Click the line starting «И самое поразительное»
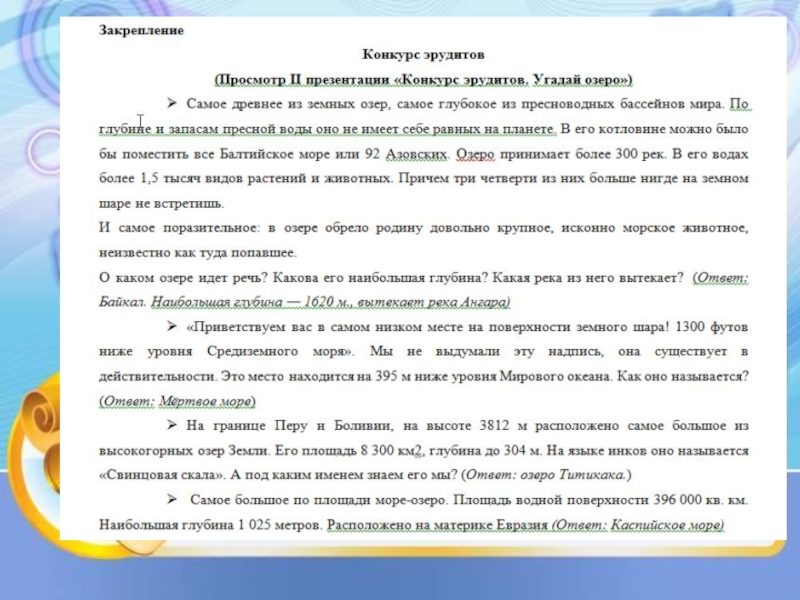The height and width of the screenshot is (600, 800). click(x=423, y=228)
